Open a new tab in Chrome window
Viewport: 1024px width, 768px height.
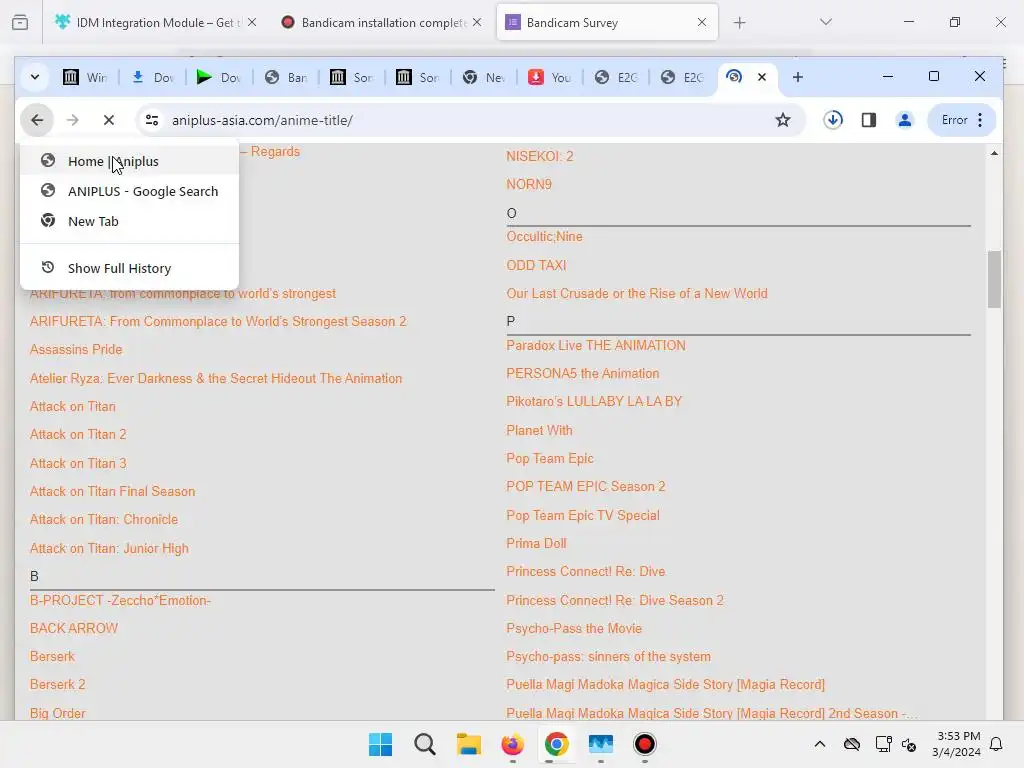pyautogui.click(x=797, y=77)
